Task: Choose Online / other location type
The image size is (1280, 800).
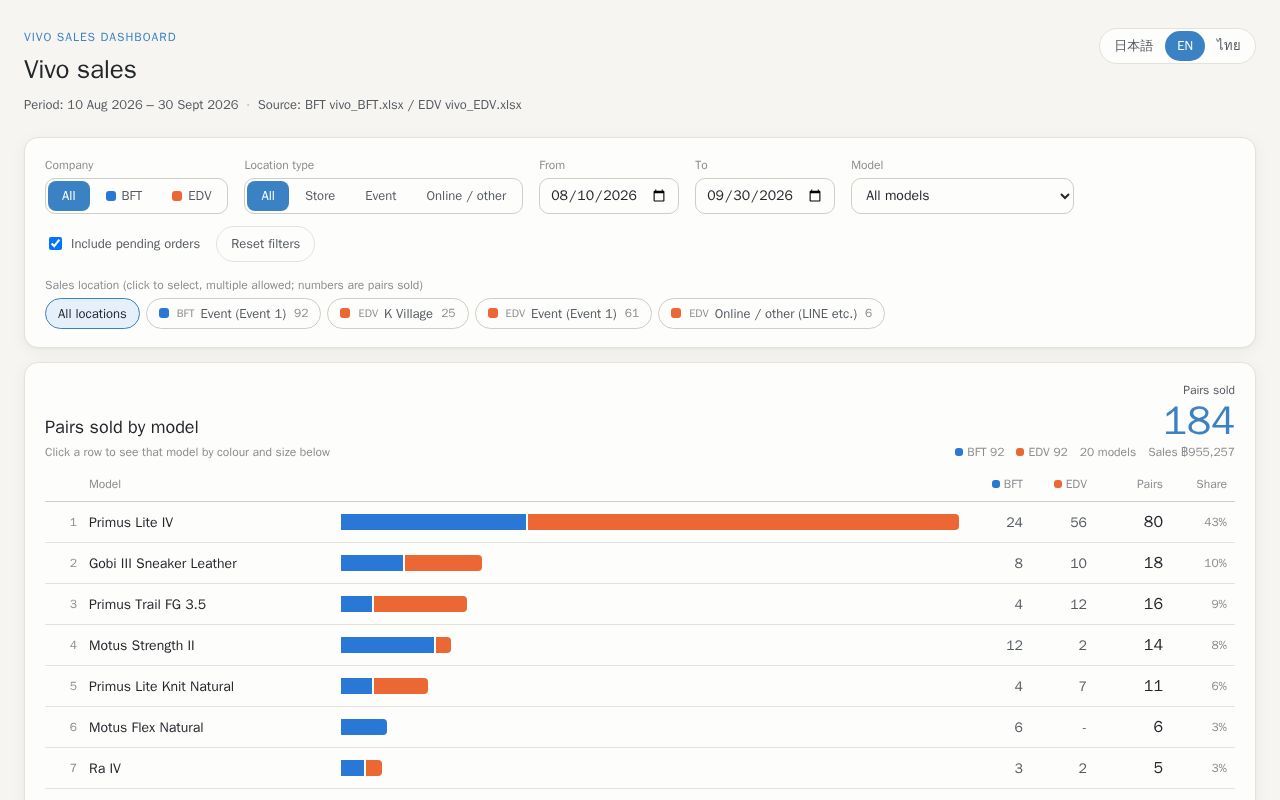Action: coord(466,196)
